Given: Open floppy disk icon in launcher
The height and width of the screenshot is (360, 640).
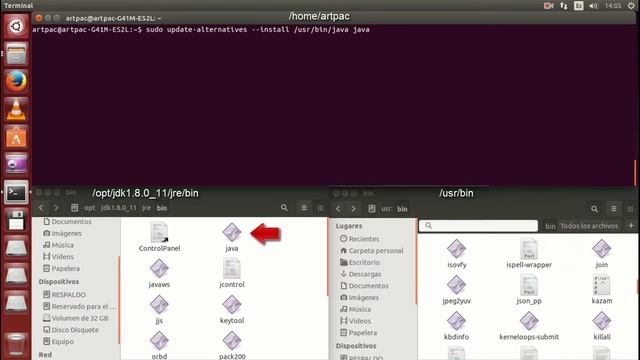Looking at the screenshot, I should click(x=16, y=220).
